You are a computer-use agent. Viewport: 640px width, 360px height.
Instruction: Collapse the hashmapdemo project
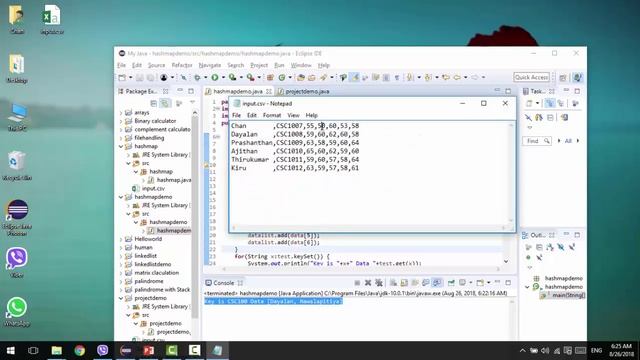coord(121,197)
